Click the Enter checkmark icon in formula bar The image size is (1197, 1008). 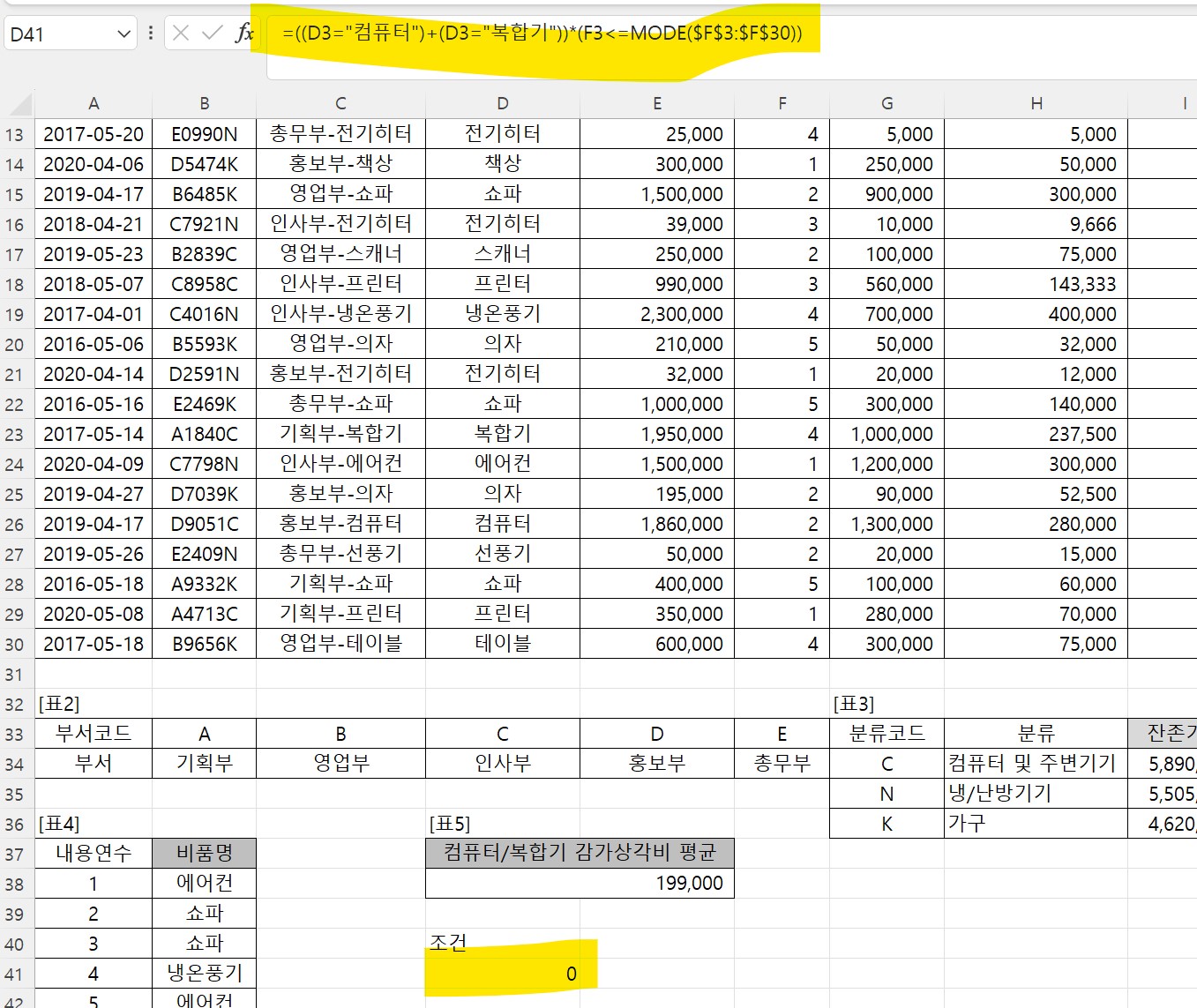[x=212, y=34]
